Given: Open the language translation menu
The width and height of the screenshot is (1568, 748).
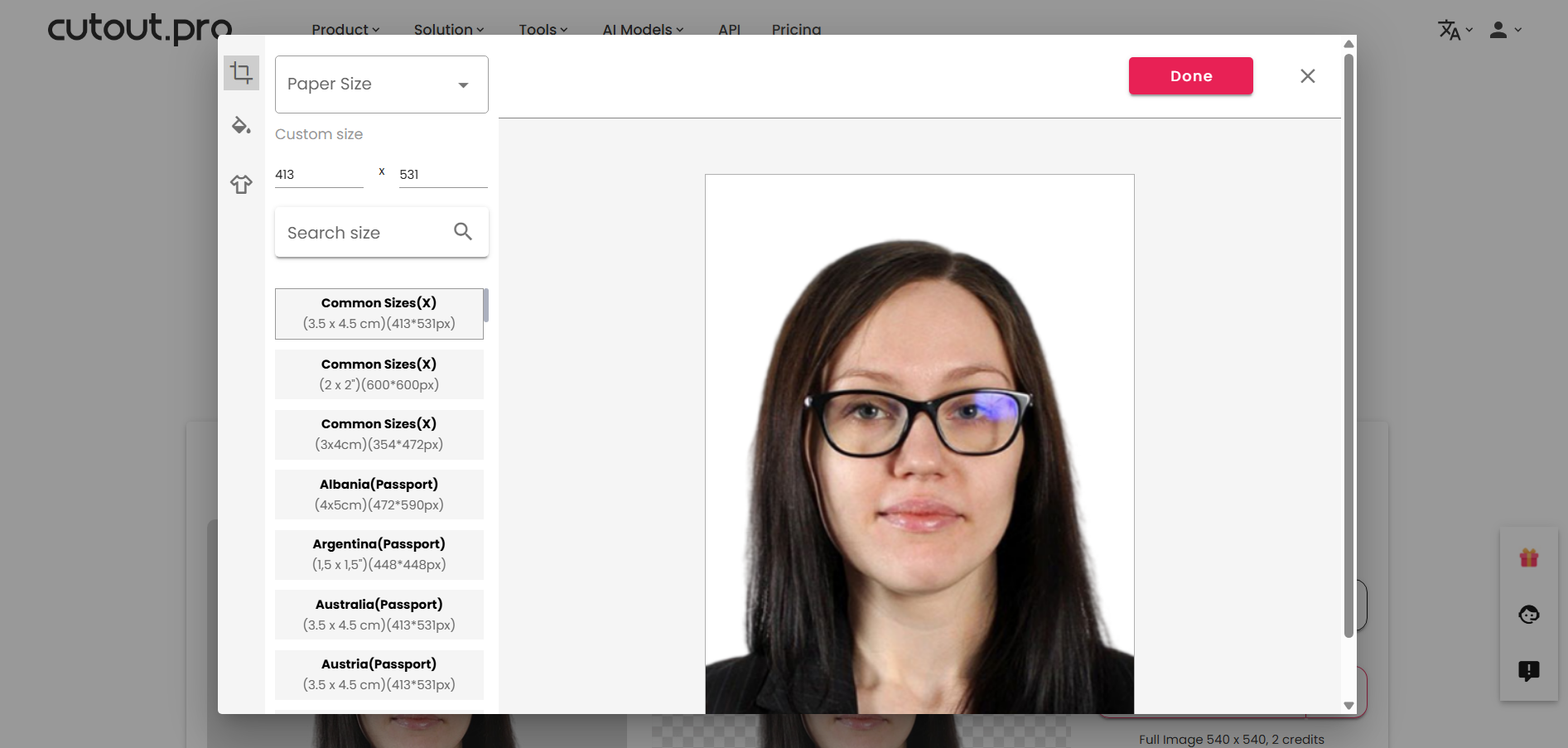Looking at the screenshot, I should pyautogui.click(x=1455, y=30).
